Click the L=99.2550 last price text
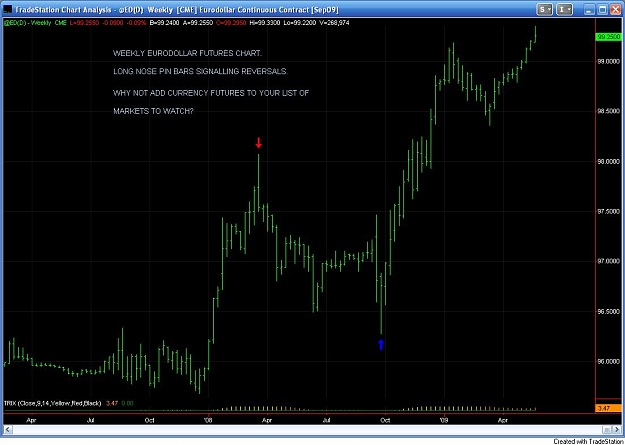The height and width of the screenshot is (445, 625). tap(83, 23)
